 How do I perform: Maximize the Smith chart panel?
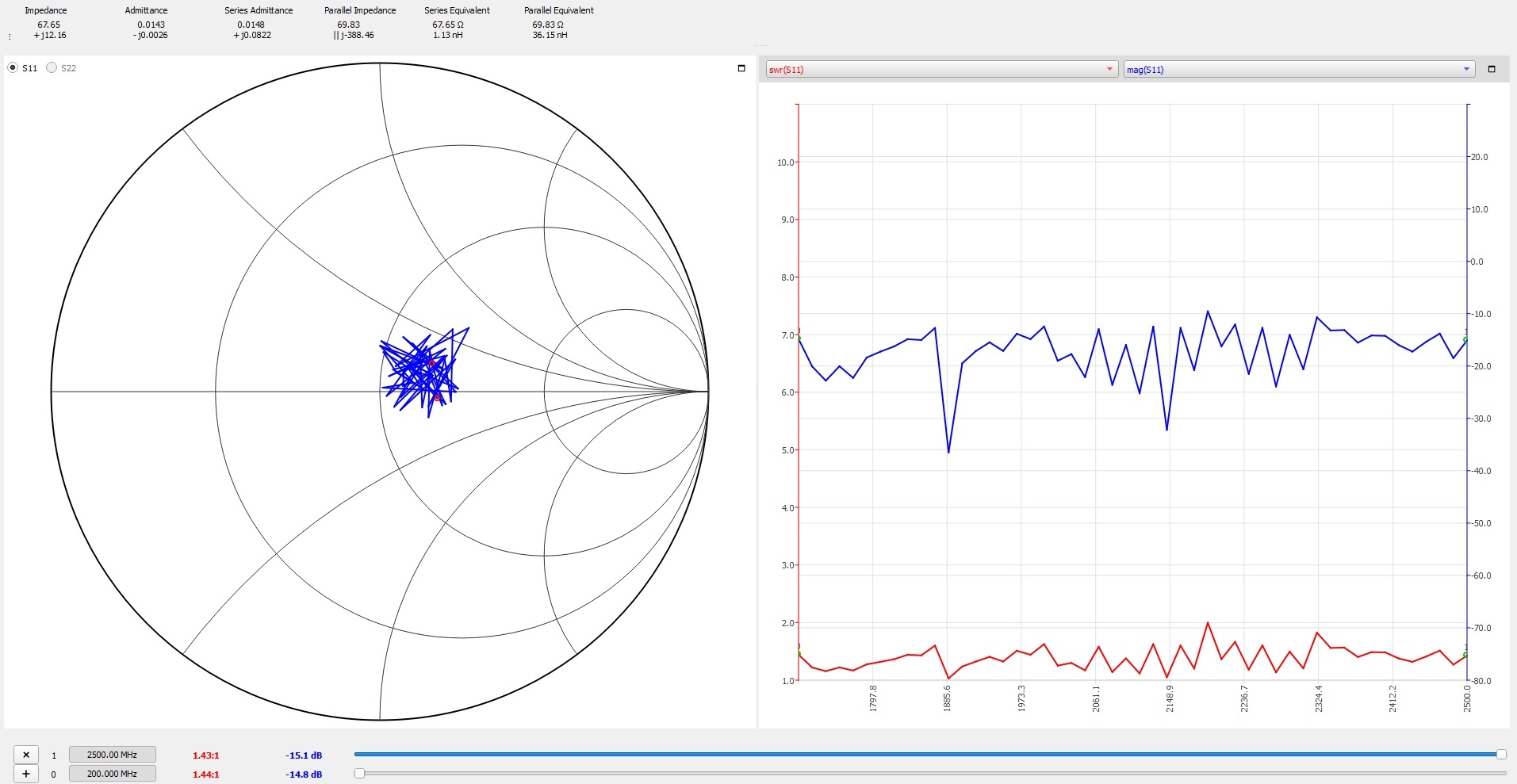(x=741, y=68)
